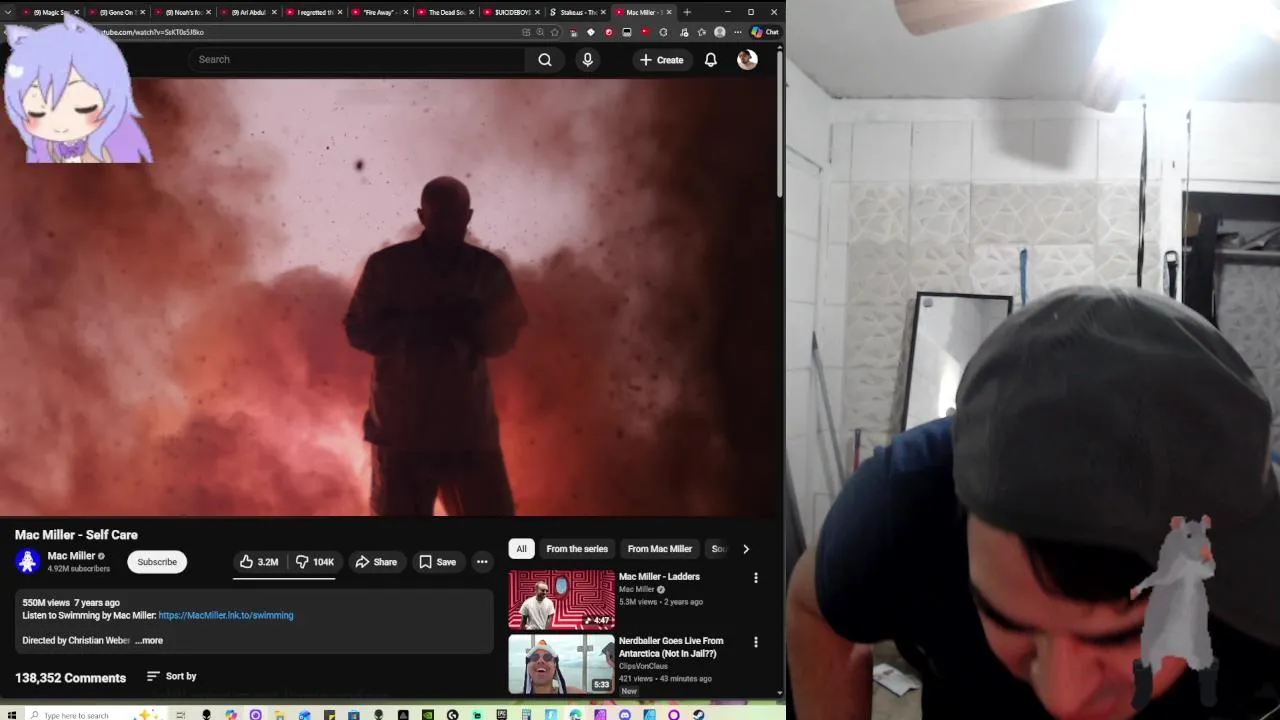This screenshot has height=720, width=1280.
Task: Click the video player to pause
Action: pyautogui.click(x=387, y=298)
